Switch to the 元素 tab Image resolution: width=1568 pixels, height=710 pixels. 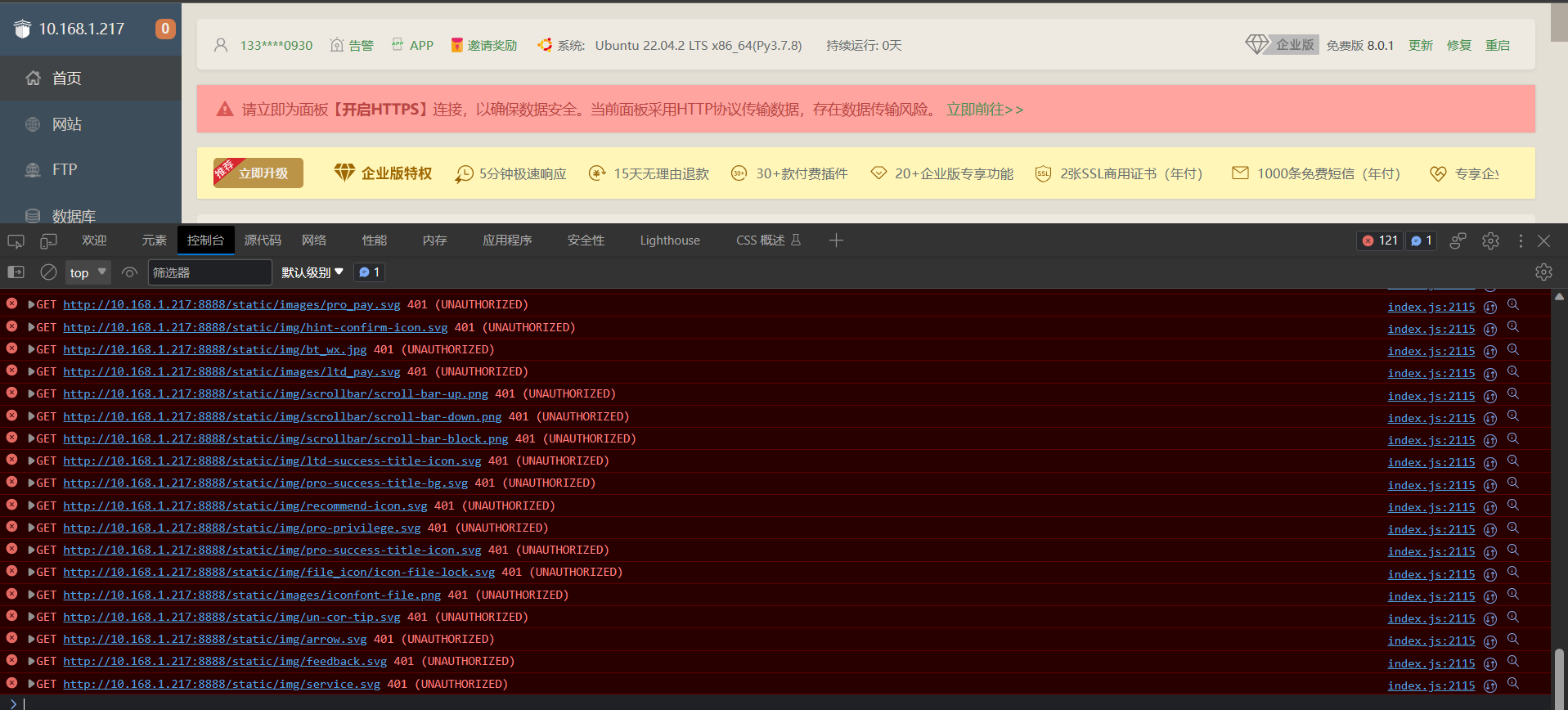point(154,240)
